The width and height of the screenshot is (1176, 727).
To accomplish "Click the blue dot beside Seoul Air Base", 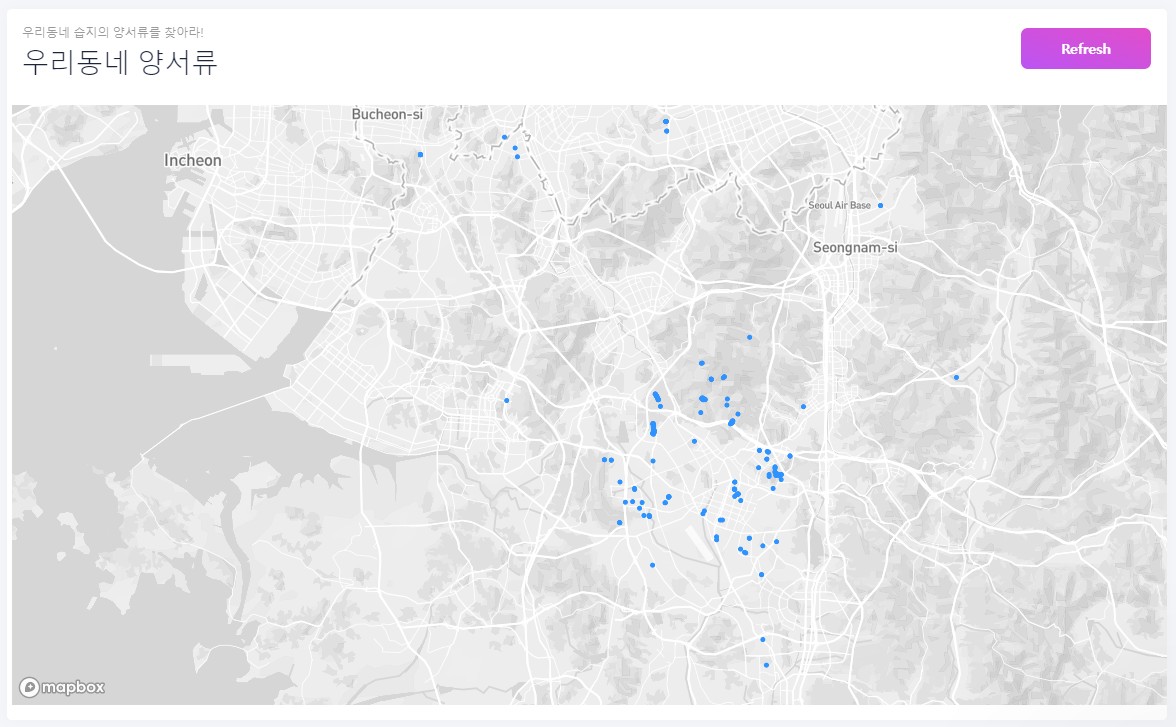I will 880,206.
